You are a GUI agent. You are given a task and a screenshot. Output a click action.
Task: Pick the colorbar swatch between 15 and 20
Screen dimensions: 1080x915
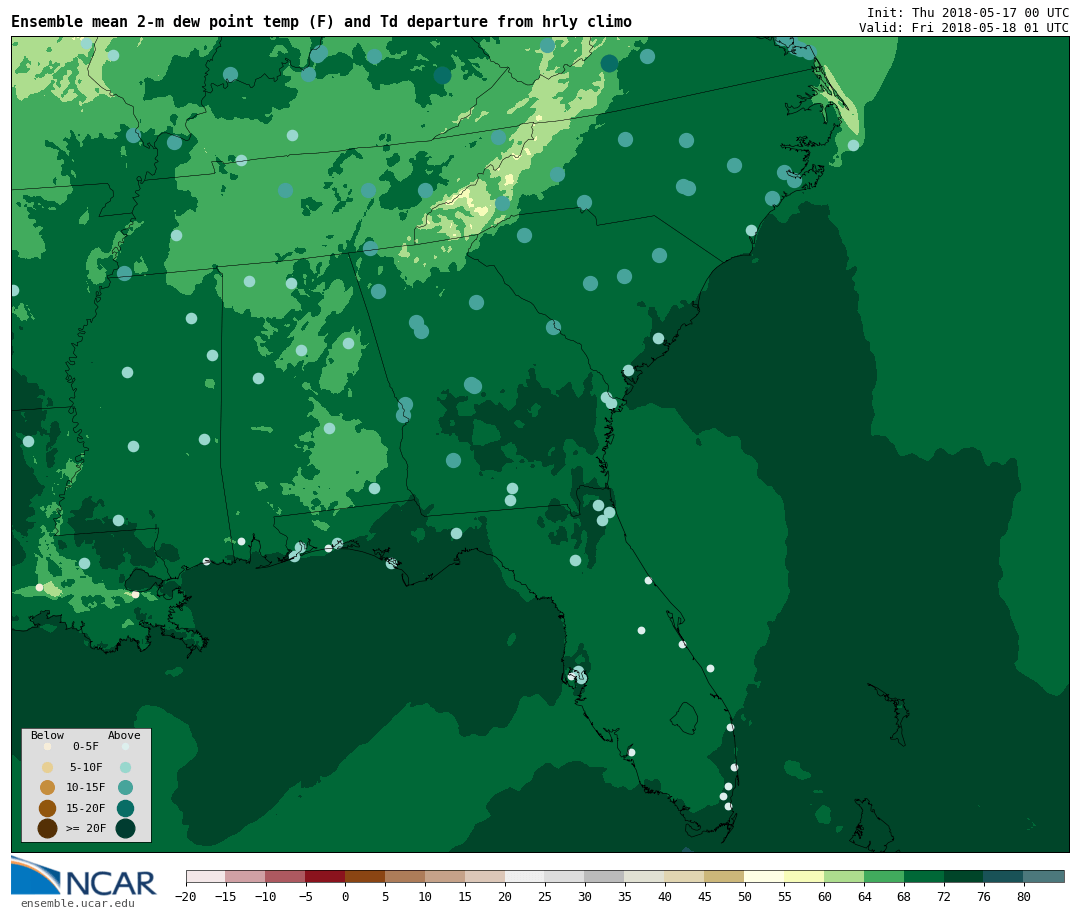click(x=485, y=876)
